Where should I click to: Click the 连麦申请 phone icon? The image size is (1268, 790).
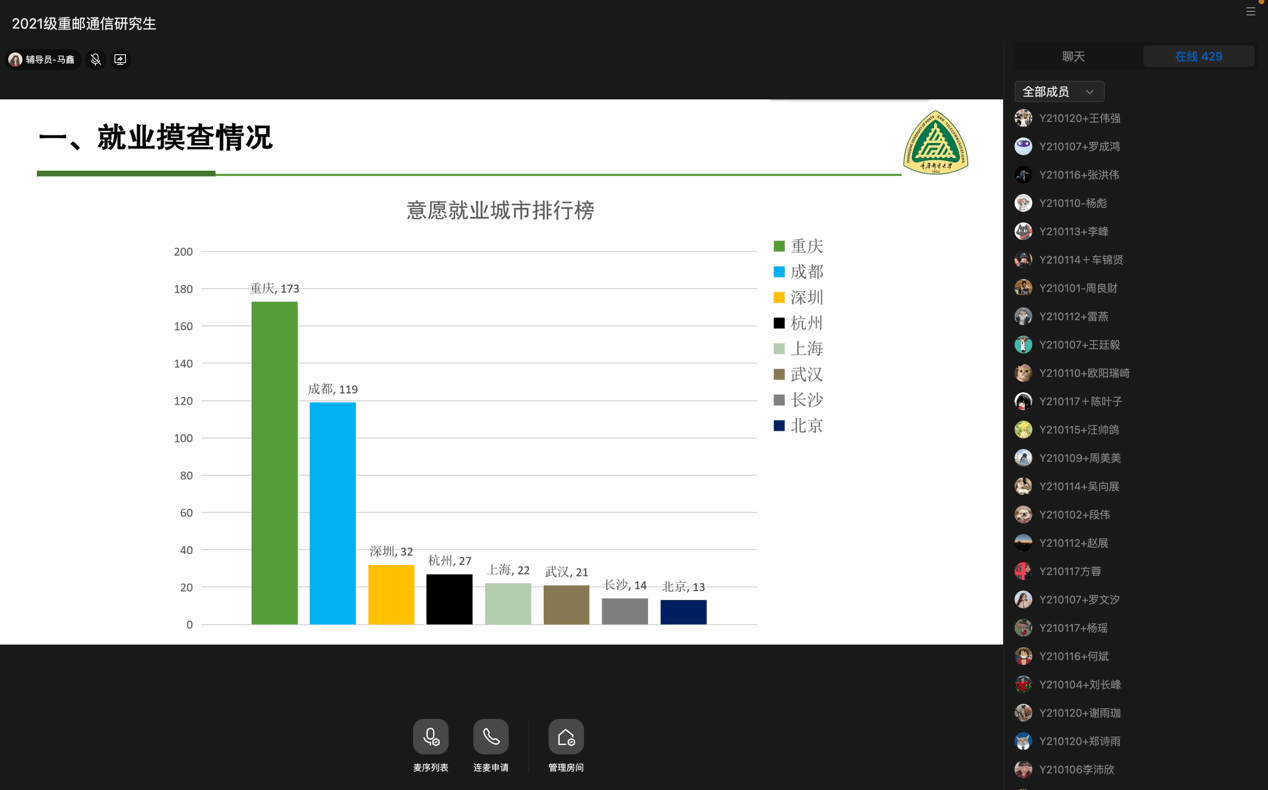click(x=491, y=738)
